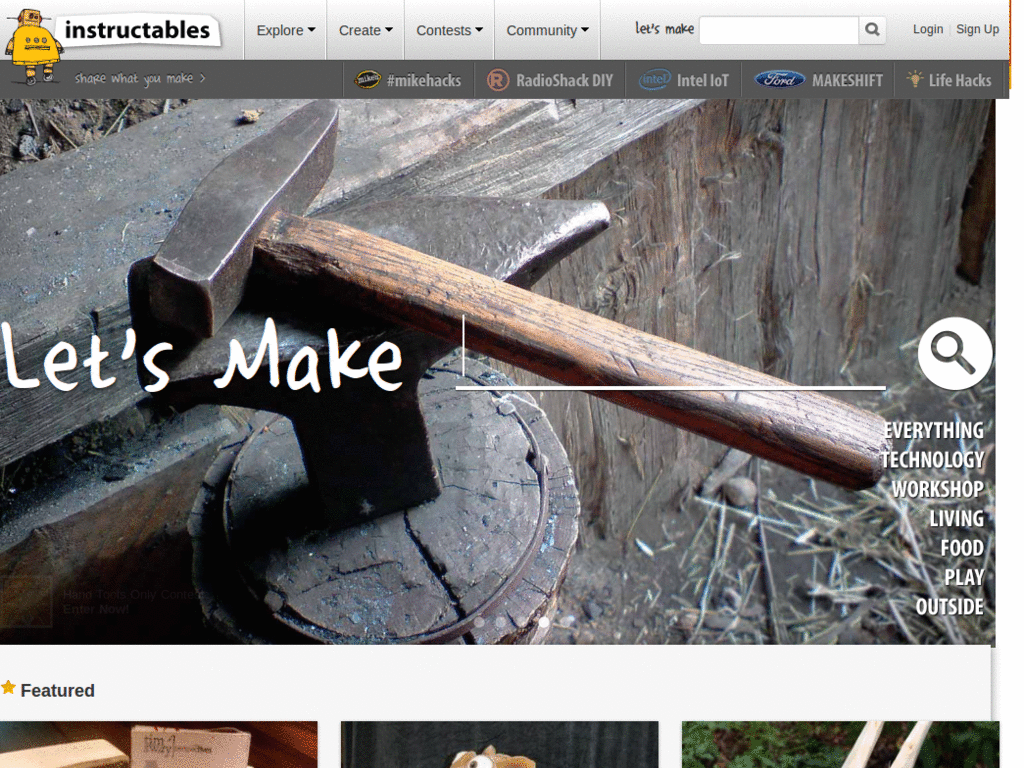Select the OUTSIDE category
The image size is (1024, 768).
pyautogui.click(x=950, y=607)
